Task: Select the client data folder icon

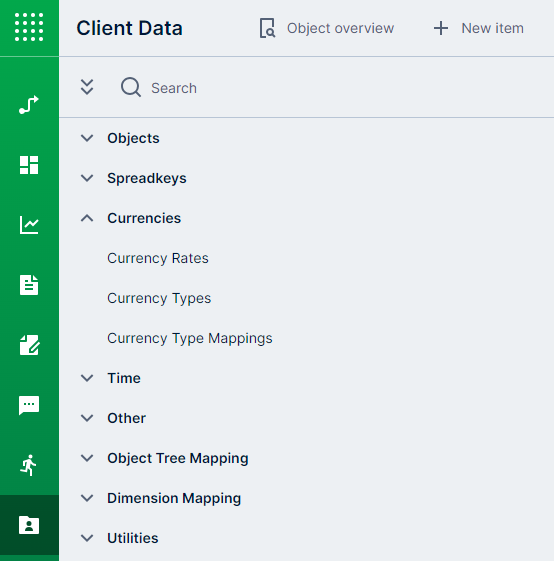Action: [29, 525]
